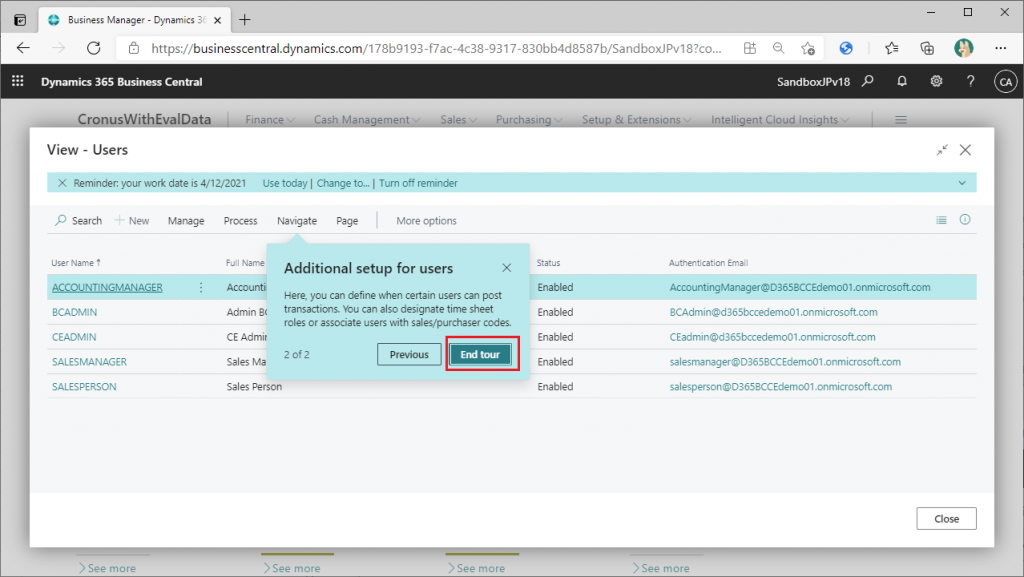This screenshot has height=577, width=1024.
Task: Show the list view layout icon
Action: pyautogui.click(x=941, y=220)
